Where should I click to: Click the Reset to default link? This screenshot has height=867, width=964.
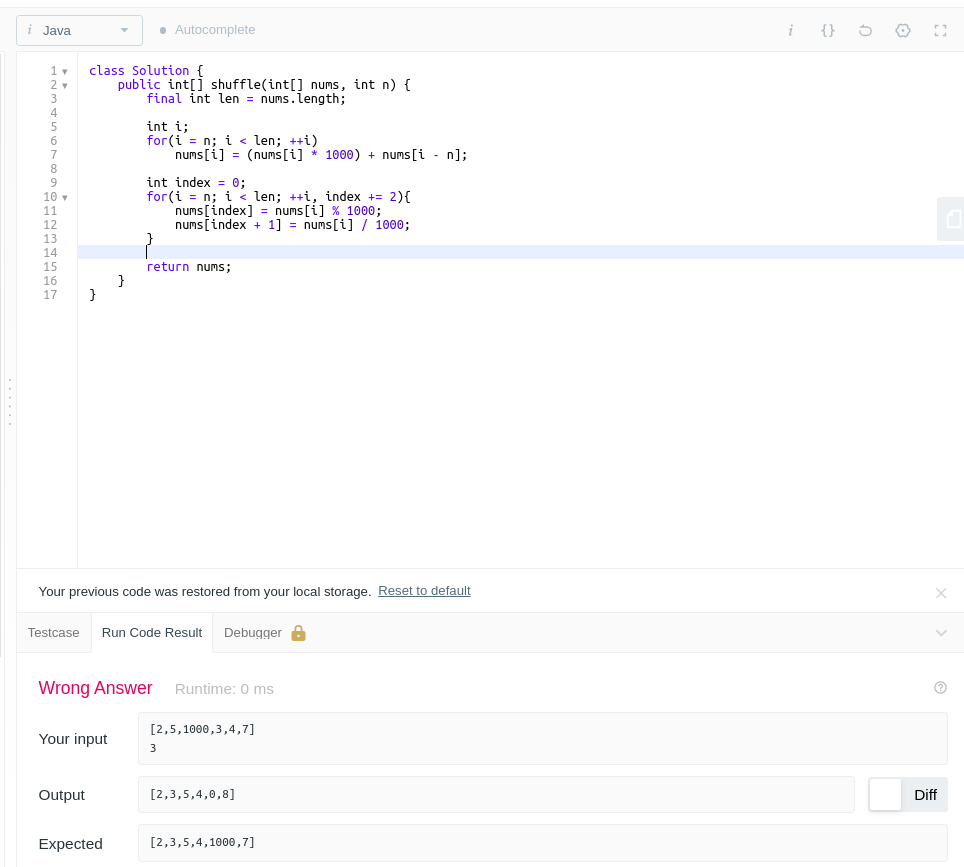tap(424, 591)
